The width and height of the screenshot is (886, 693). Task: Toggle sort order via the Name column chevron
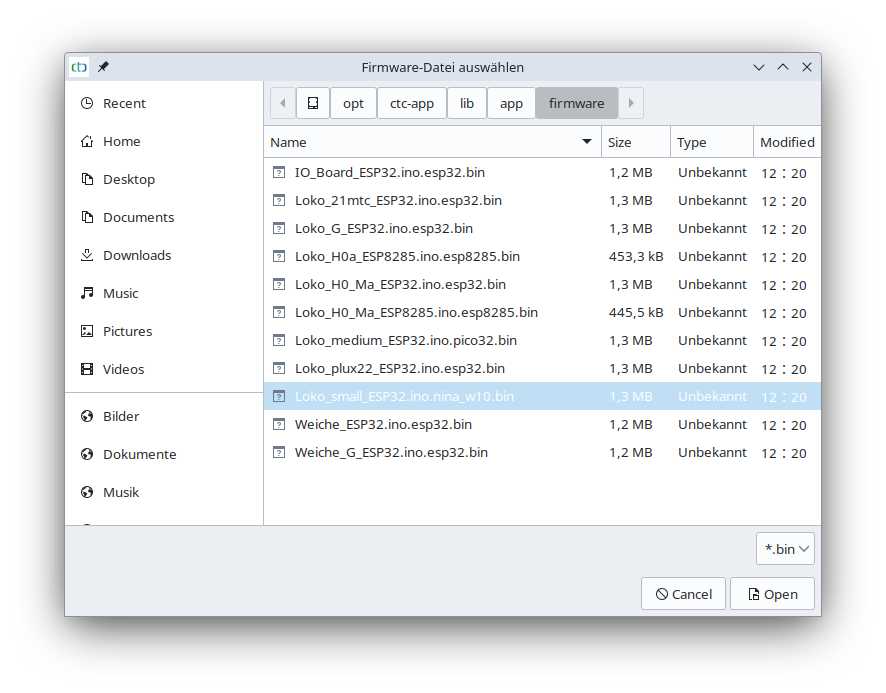(x=586, y=142)
